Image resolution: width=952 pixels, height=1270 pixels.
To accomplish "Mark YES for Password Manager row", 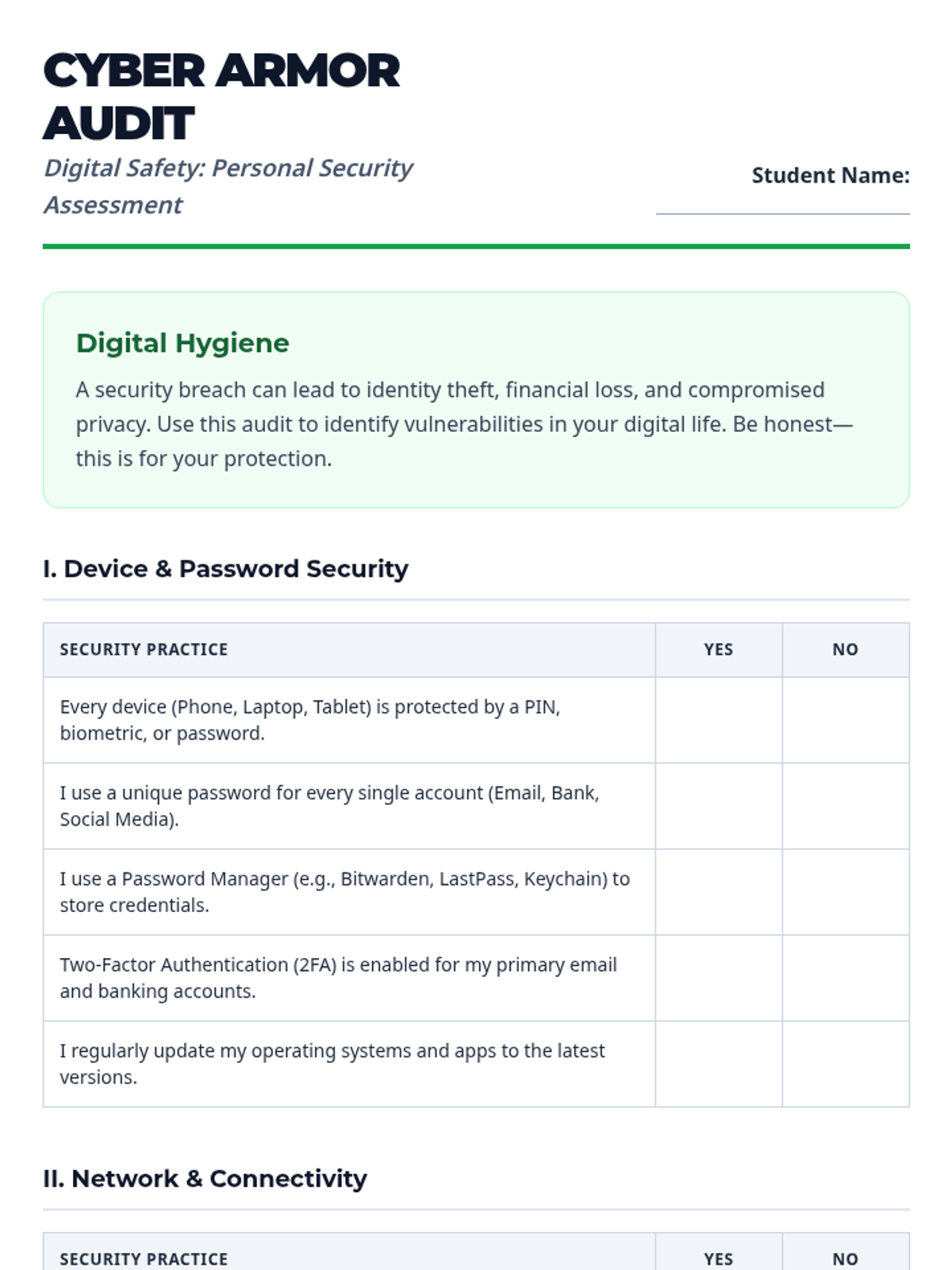I will 718,891.
